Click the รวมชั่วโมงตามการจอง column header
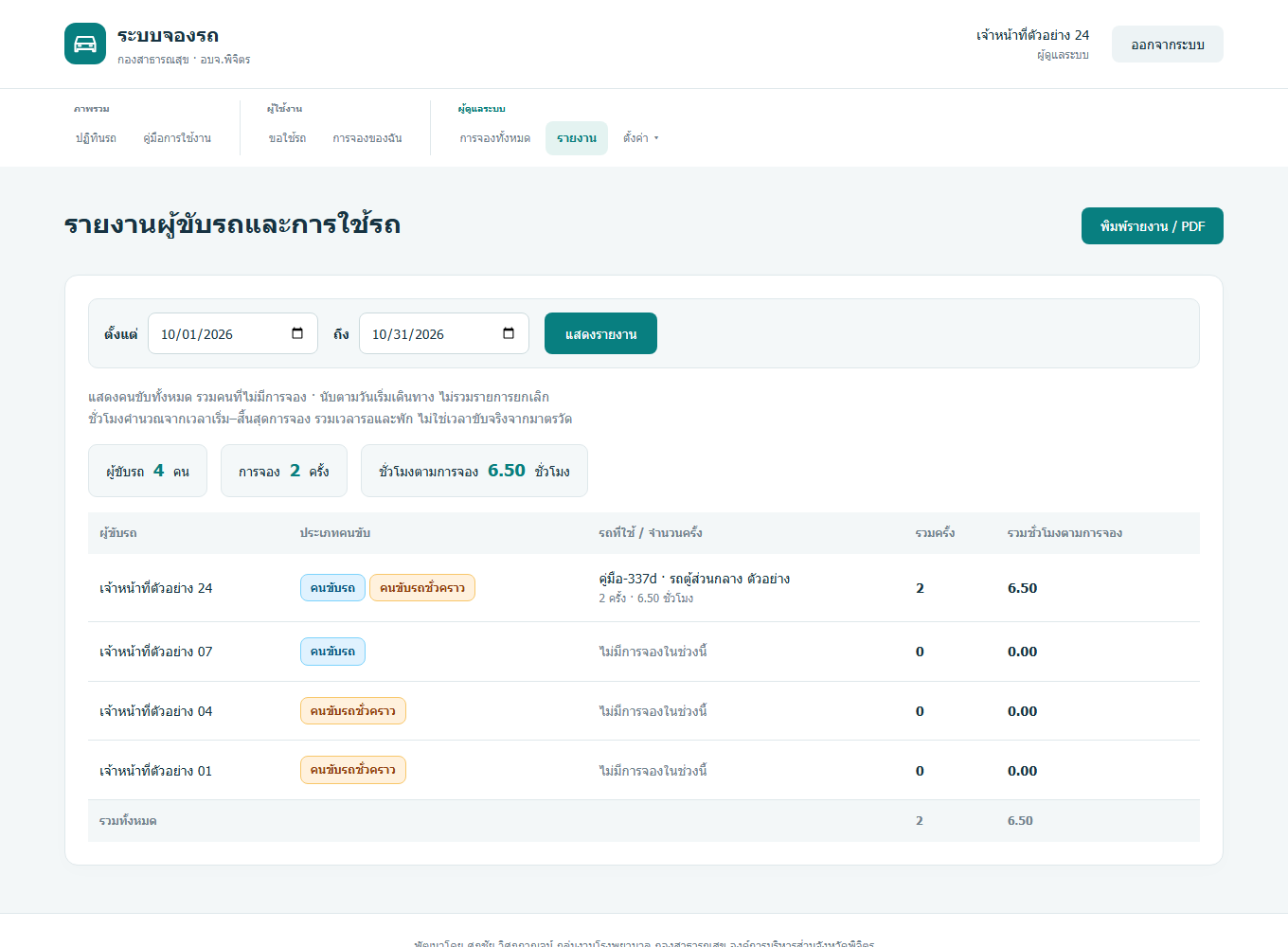Screen dimensions: 1288x947 (1064, 533)
